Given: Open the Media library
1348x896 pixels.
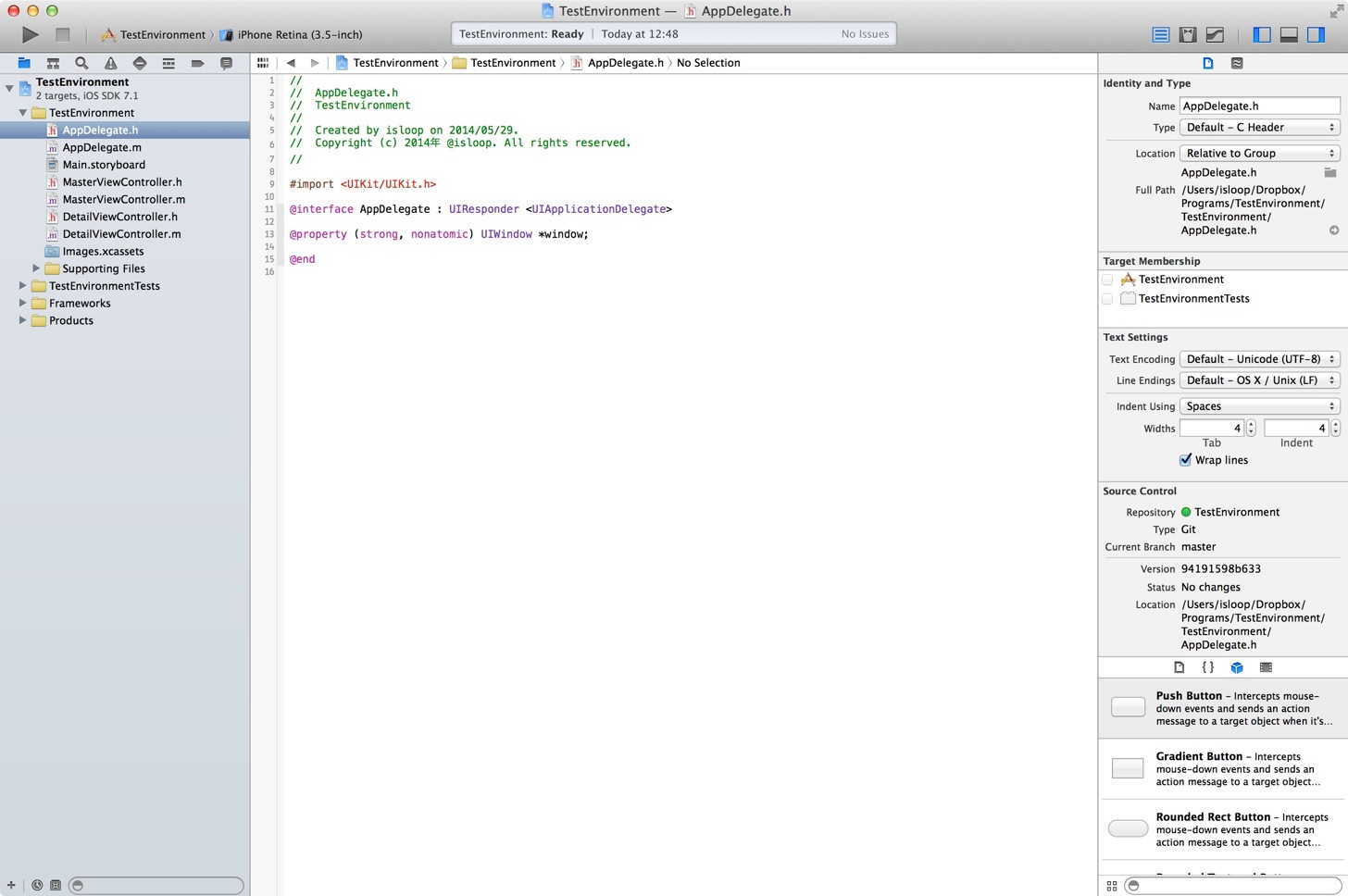Looking at the screenshot, I should (1266, 667).
